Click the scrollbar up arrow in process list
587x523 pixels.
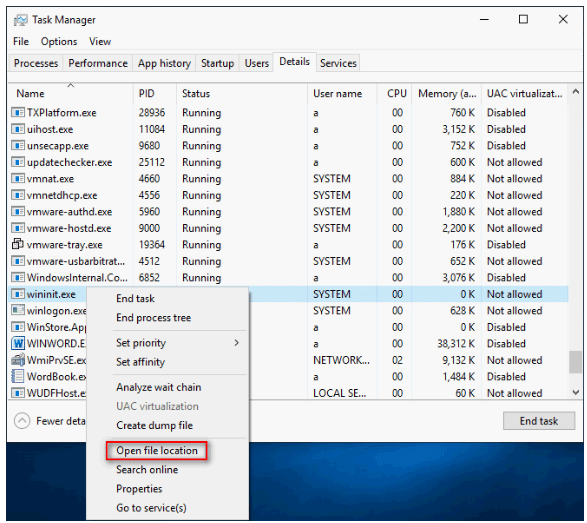575,91
